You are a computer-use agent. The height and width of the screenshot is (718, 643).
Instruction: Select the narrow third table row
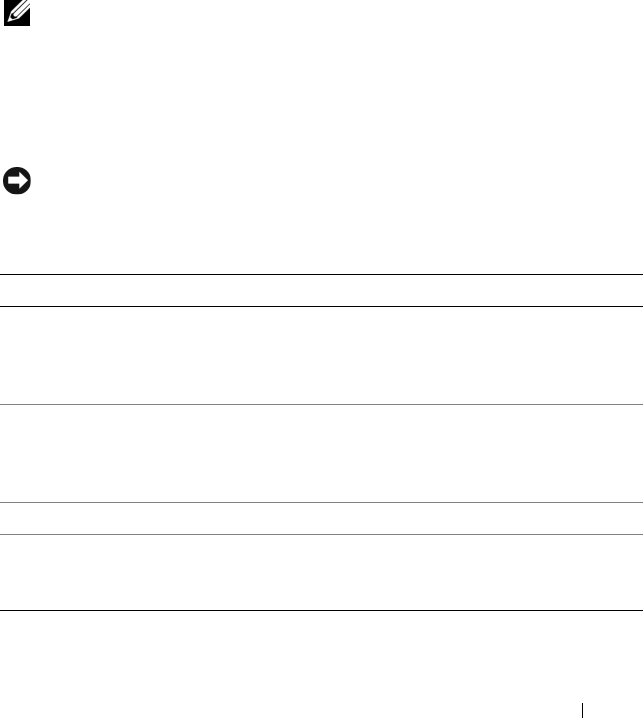click(x=321, y=518)
